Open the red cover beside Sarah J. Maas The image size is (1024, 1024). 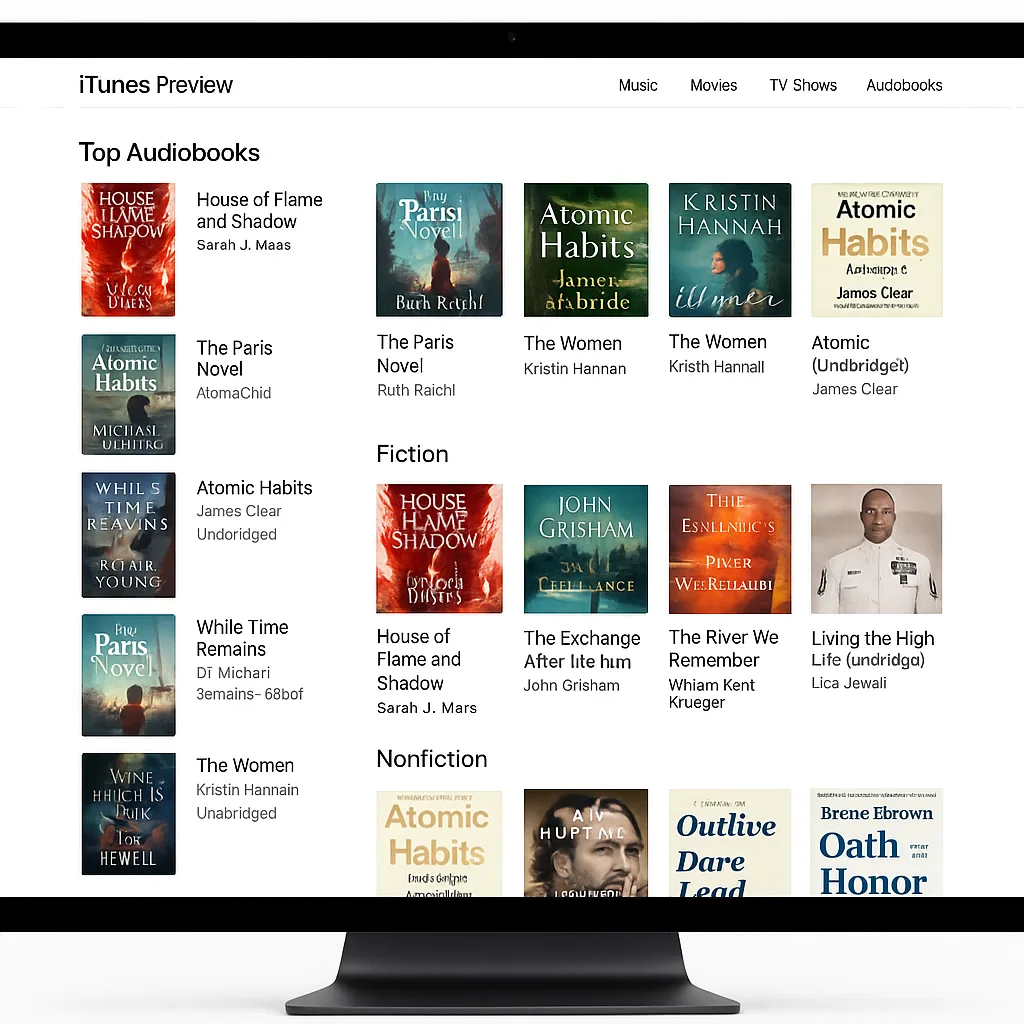[x=128, y=249]
